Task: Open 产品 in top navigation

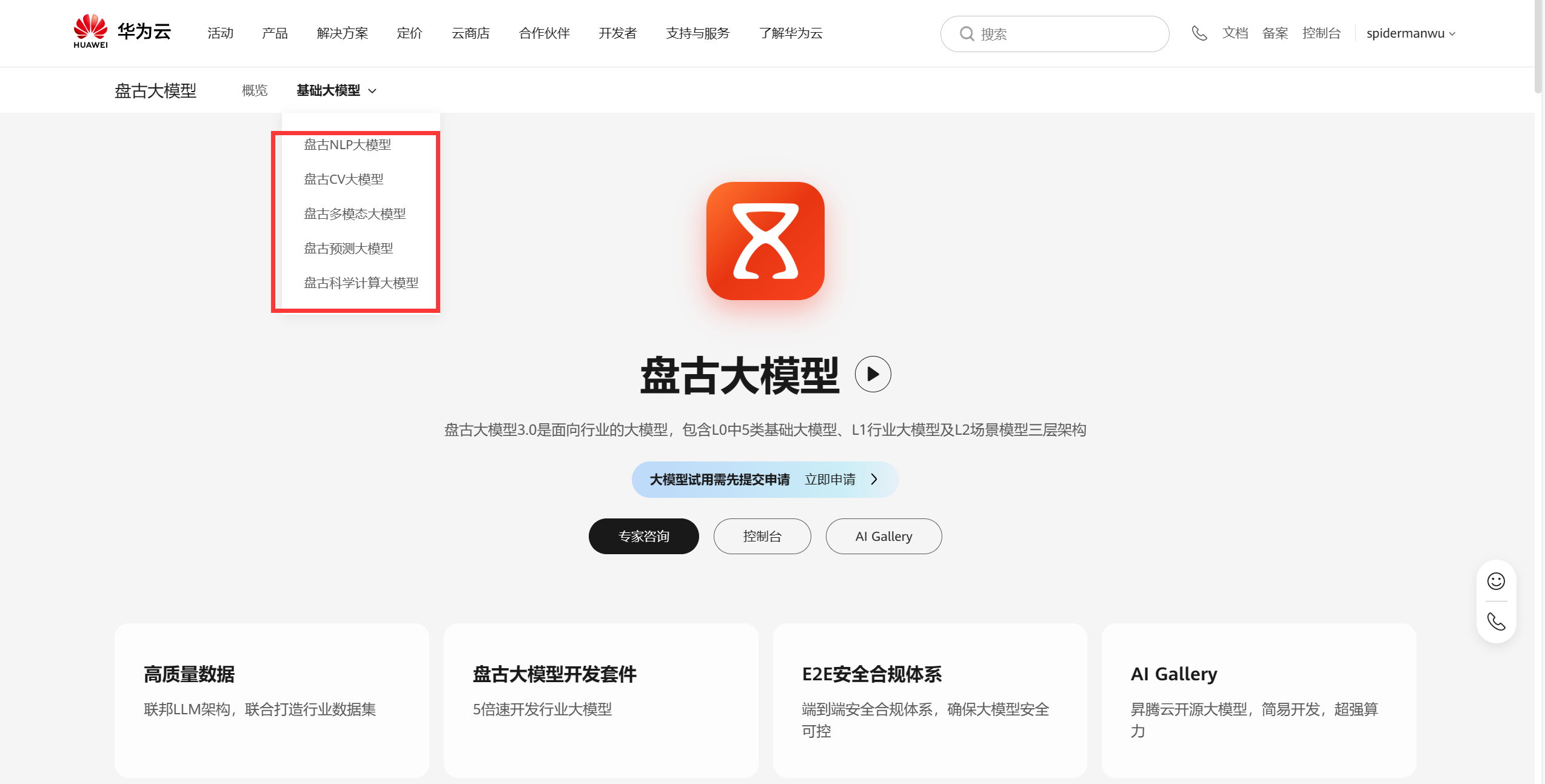Action: tap(275, 33)
